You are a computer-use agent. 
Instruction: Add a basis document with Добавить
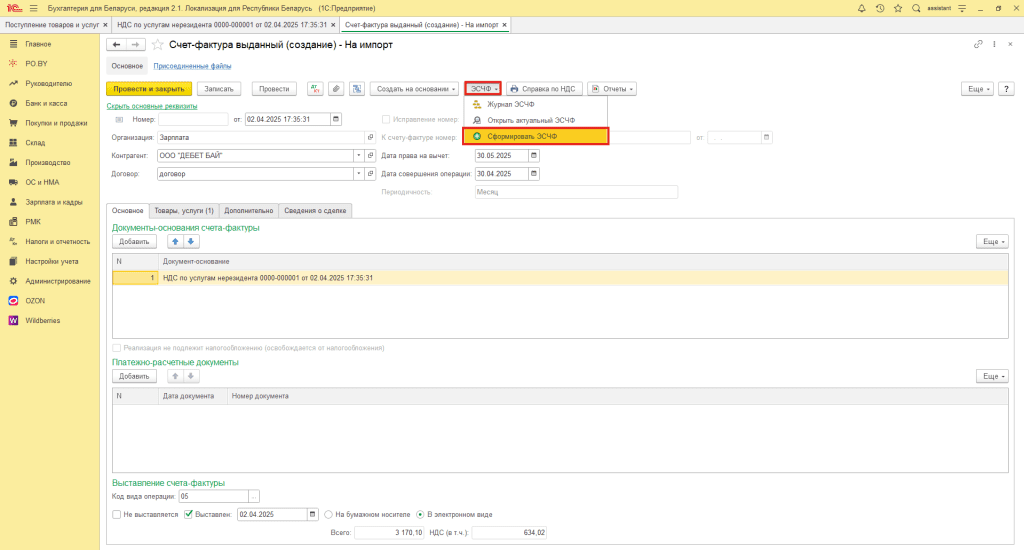[134, 242]
